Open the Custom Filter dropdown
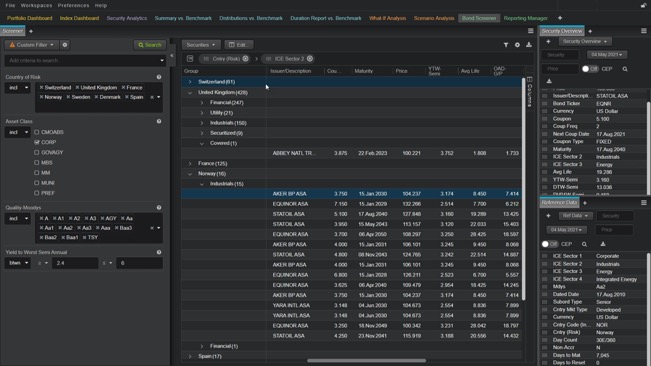This screenshot has height=366, width=651. point(32,45)
